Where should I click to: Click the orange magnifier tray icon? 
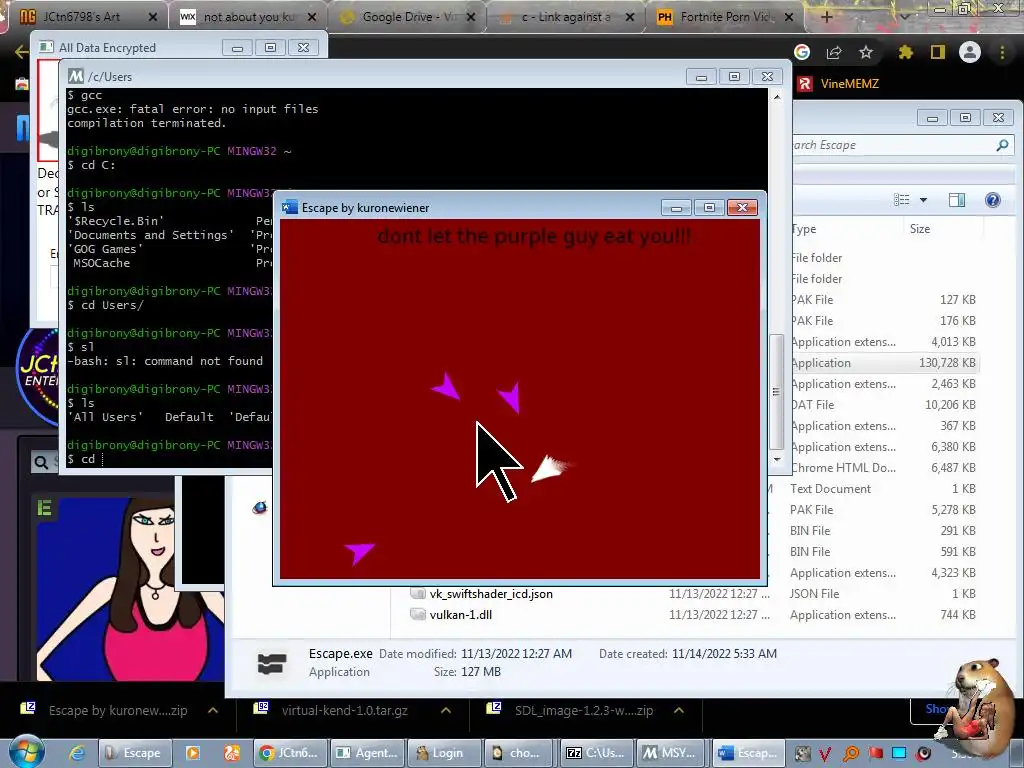[851, 754]
